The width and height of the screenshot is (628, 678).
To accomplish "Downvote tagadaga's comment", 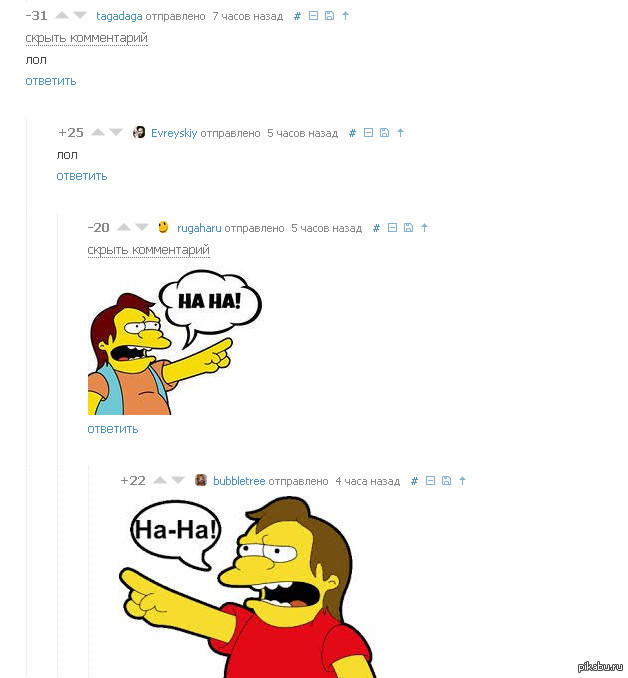I will tap(80, 16).
